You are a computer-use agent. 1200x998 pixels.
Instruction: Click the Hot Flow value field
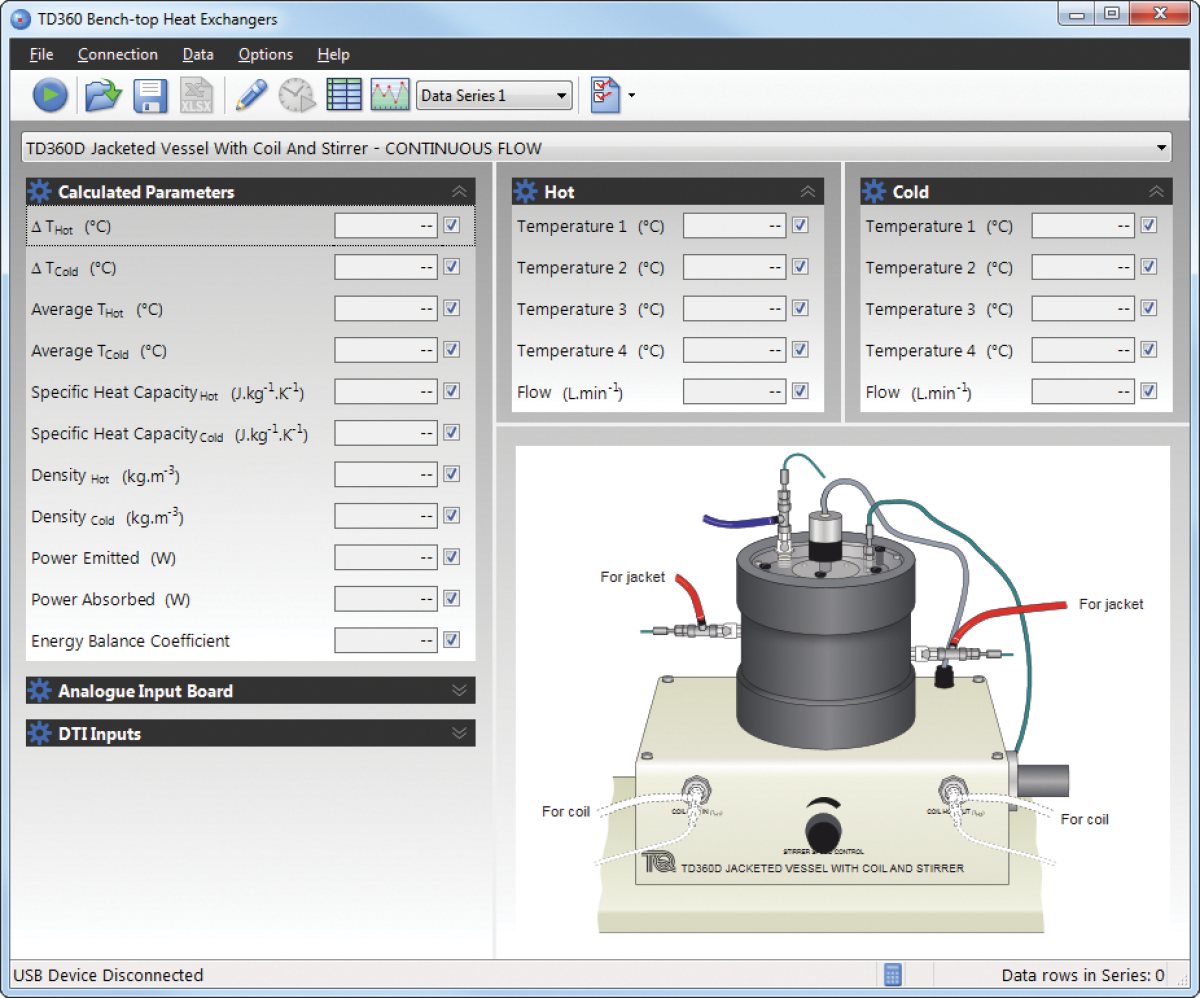pos(734,392)
